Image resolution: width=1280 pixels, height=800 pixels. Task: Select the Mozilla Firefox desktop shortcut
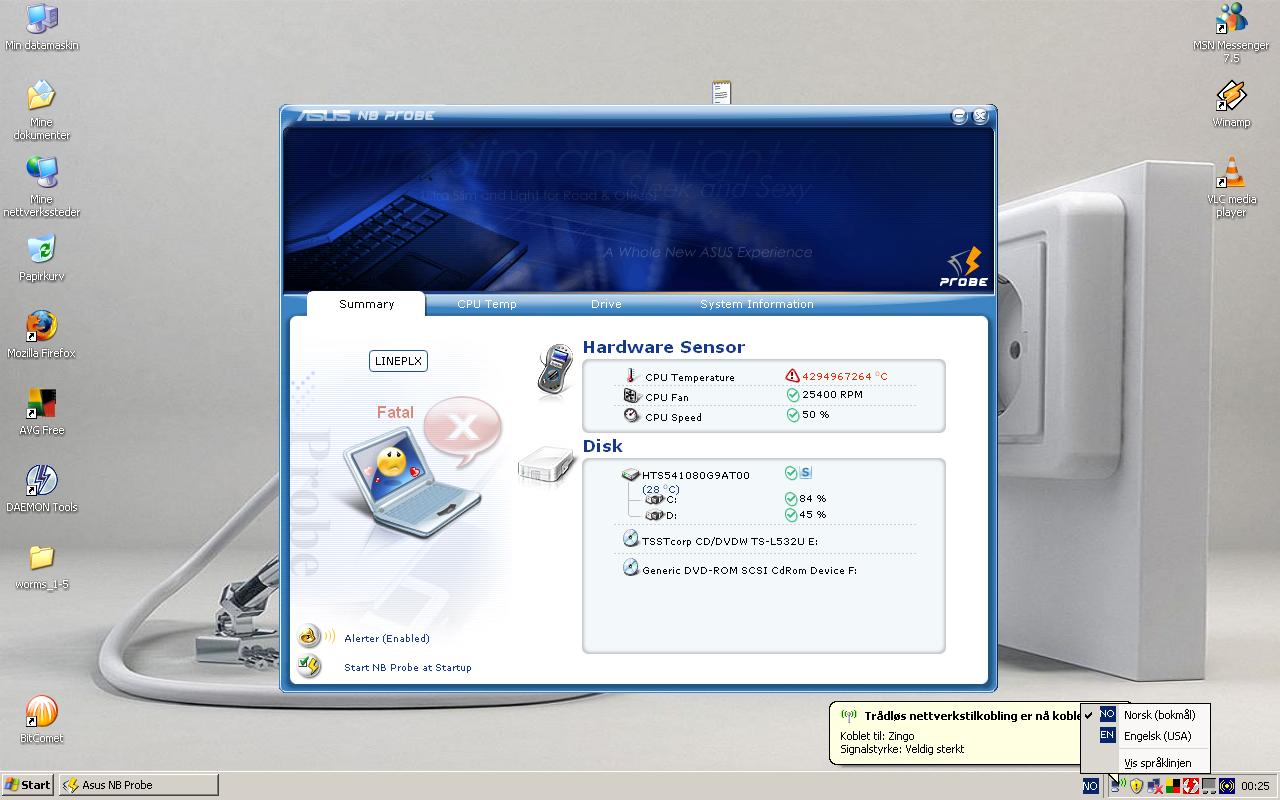(x=41, y=335)
